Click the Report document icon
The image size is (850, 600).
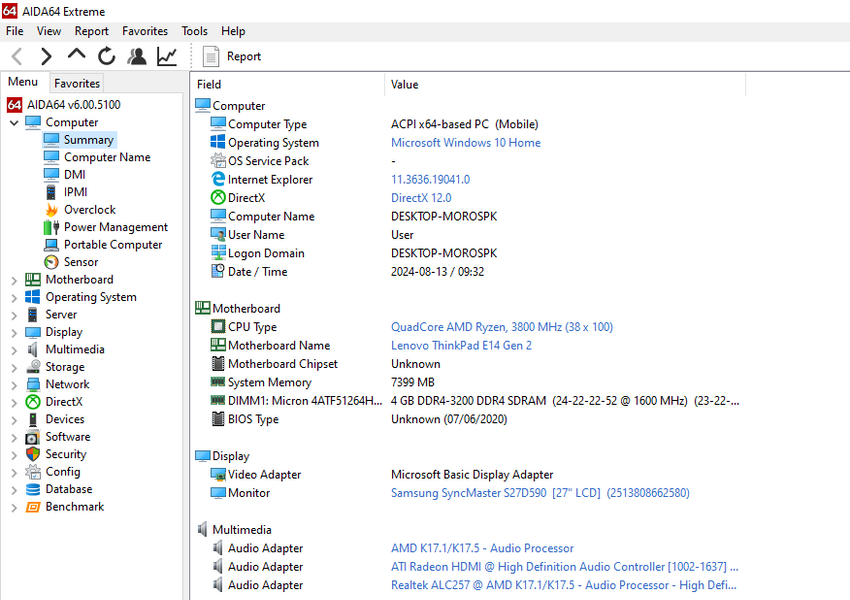pos(210,56)
